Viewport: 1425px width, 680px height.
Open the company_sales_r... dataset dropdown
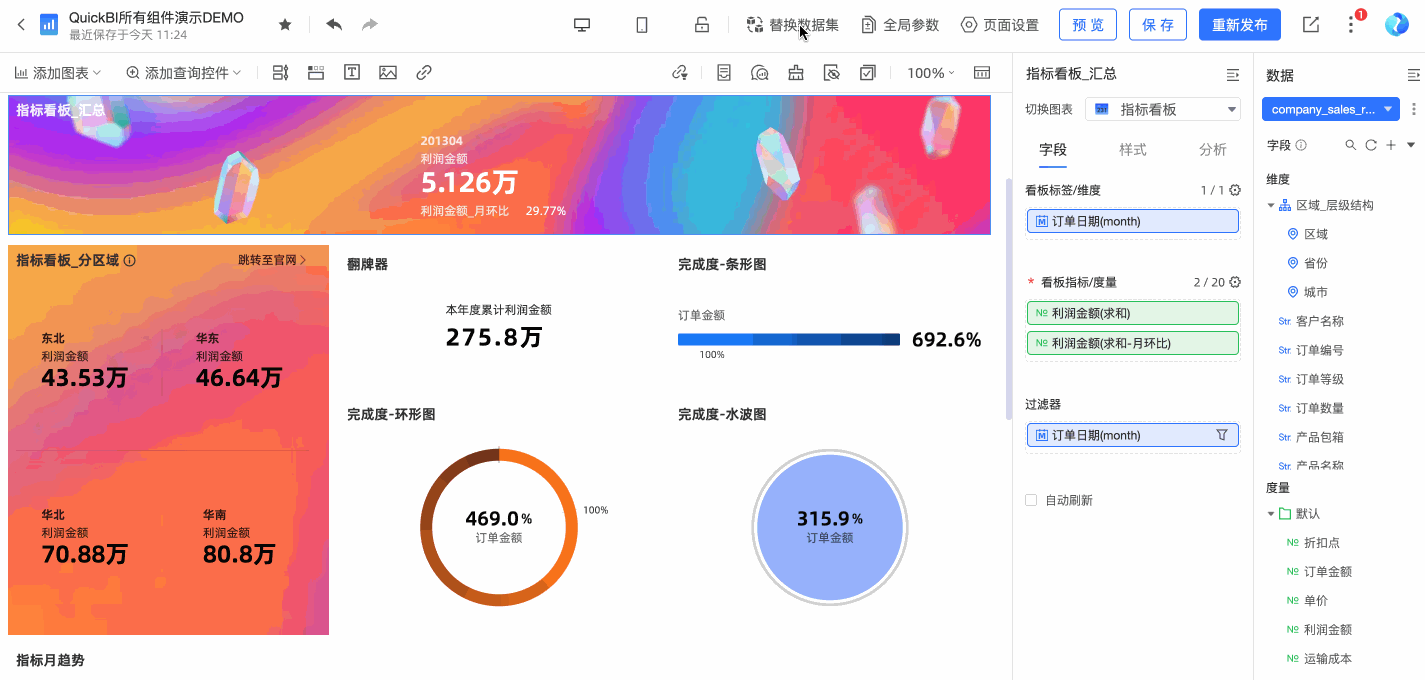(1331, 109)
